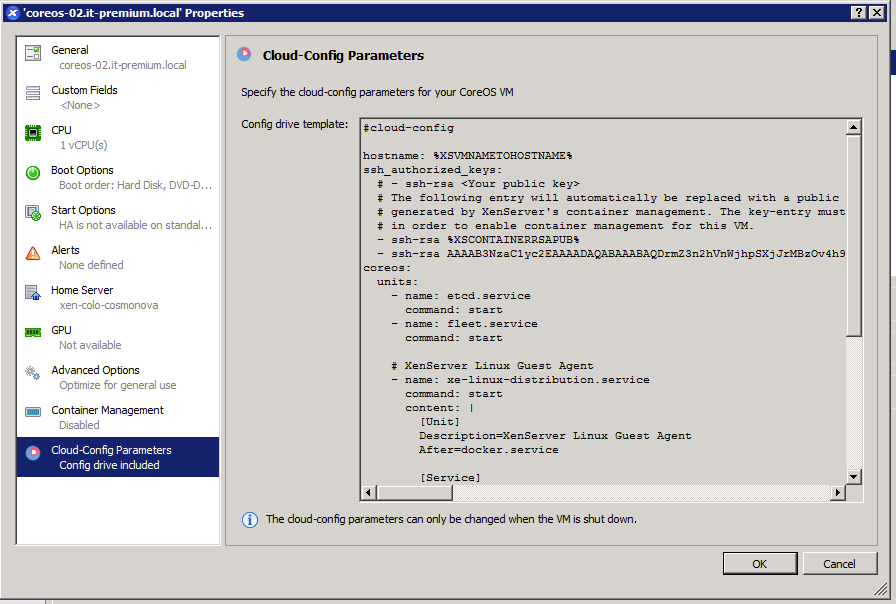Viewport: 896px width, 604px height.
Task: Open the General tab
Action: tap(118, 57)
